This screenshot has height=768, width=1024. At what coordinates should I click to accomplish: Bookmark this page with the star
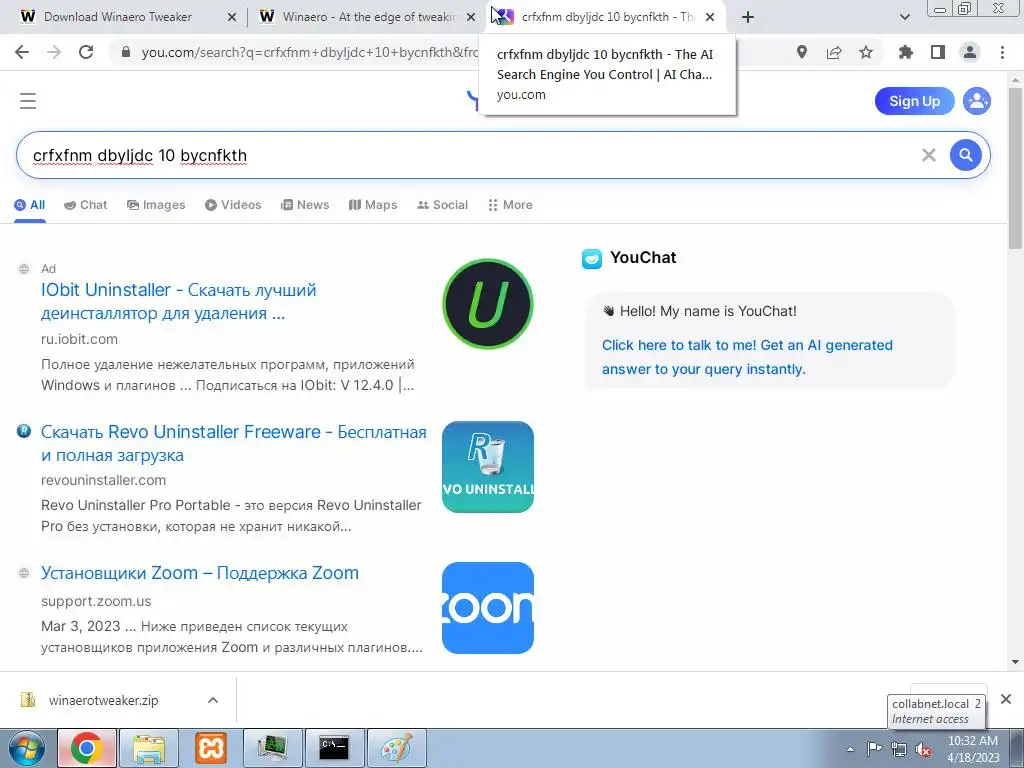point(866,52)
